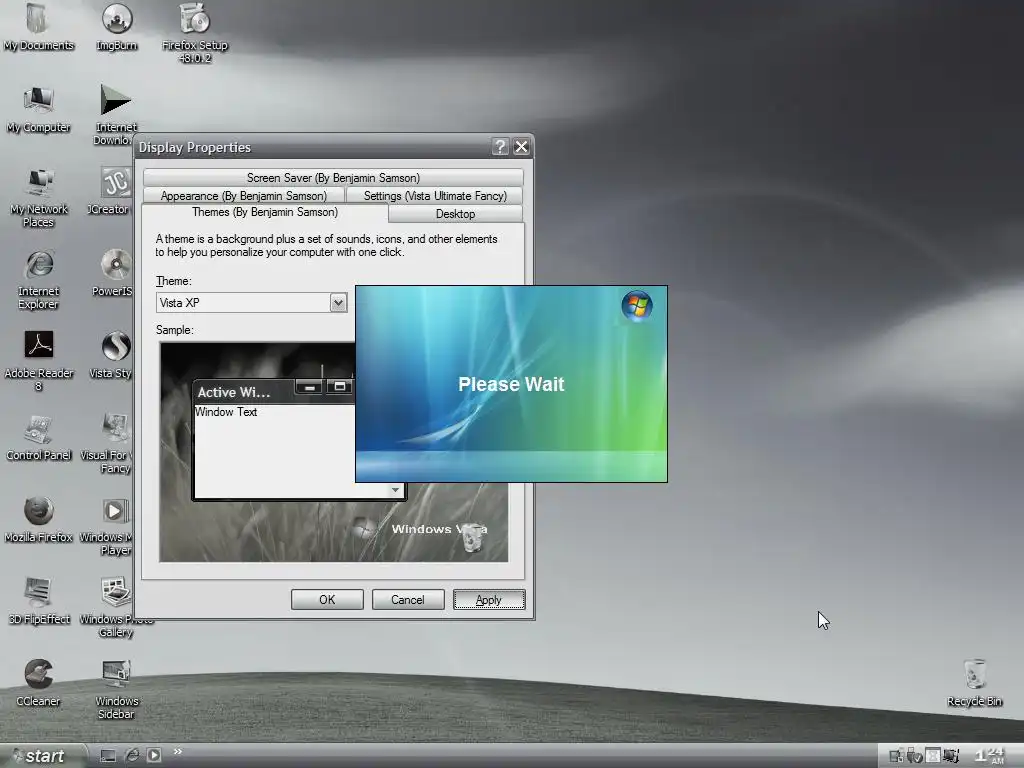This screenshot has width=1024, height=768.
Task: Click Cancel in Display Properties
Action: click(408, 600)
